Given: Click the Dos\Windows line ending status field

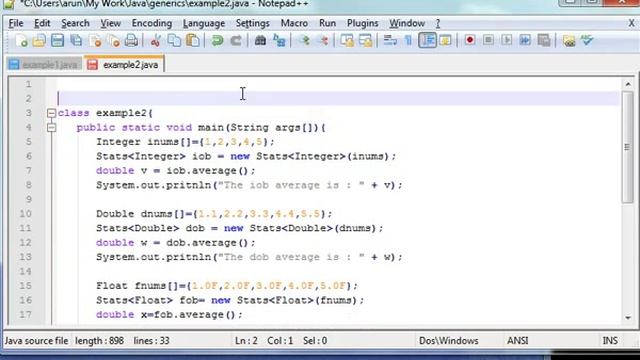Looking at the screenshot, I should coord(449,340).
